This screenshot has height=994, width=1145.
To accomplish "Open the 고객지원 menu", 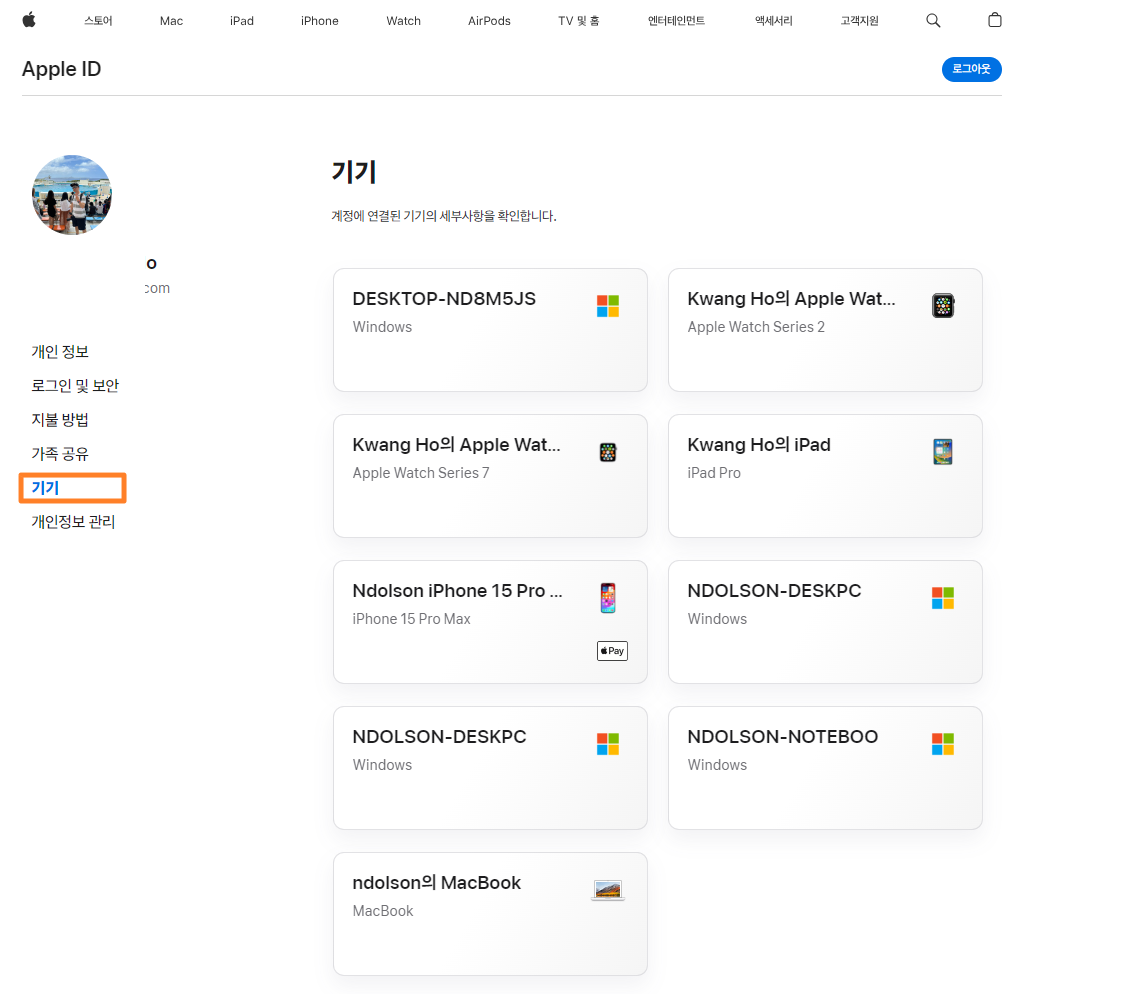I will tap(859, 20).
